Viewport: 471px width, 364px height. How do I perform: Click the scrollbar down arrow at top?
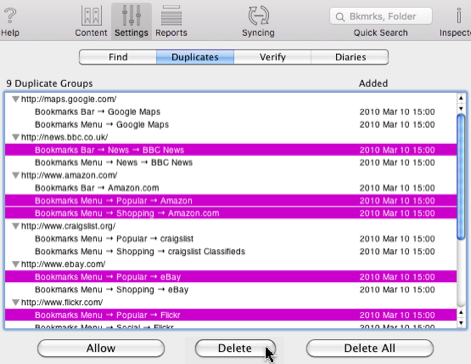click(x=461, y=108)
